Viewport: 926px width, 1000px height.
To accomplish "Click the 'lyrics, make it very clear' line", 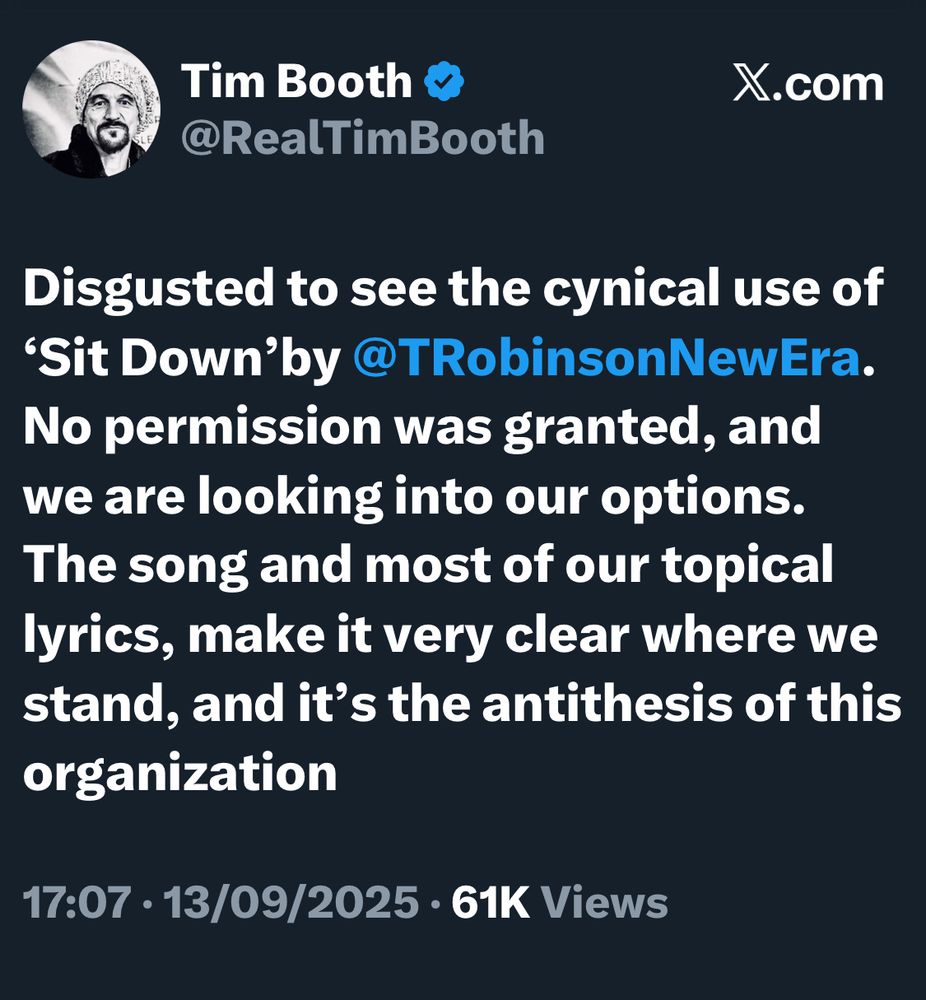I will coord(327,635).
